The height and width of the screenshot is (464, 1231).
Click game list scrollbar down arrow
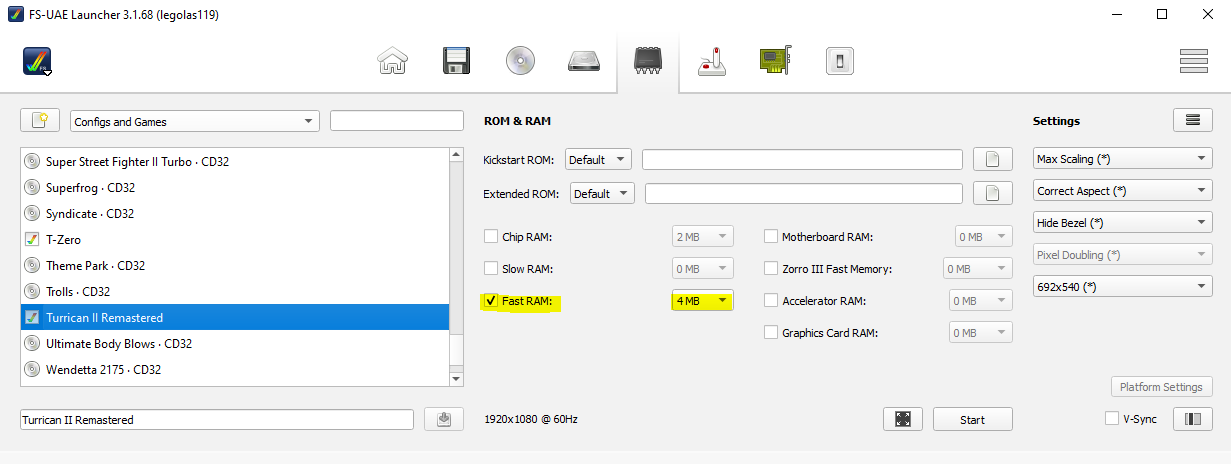pos(457,379)
